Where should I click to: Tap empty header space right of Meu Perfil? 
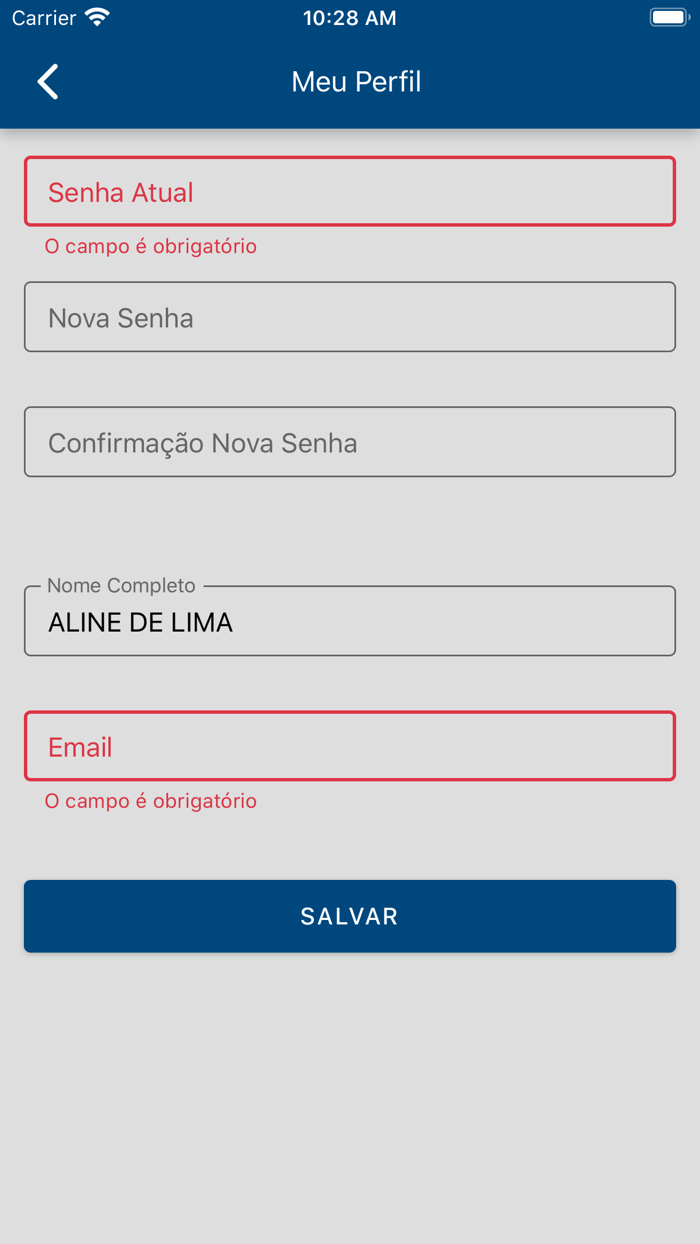point(560,82)
